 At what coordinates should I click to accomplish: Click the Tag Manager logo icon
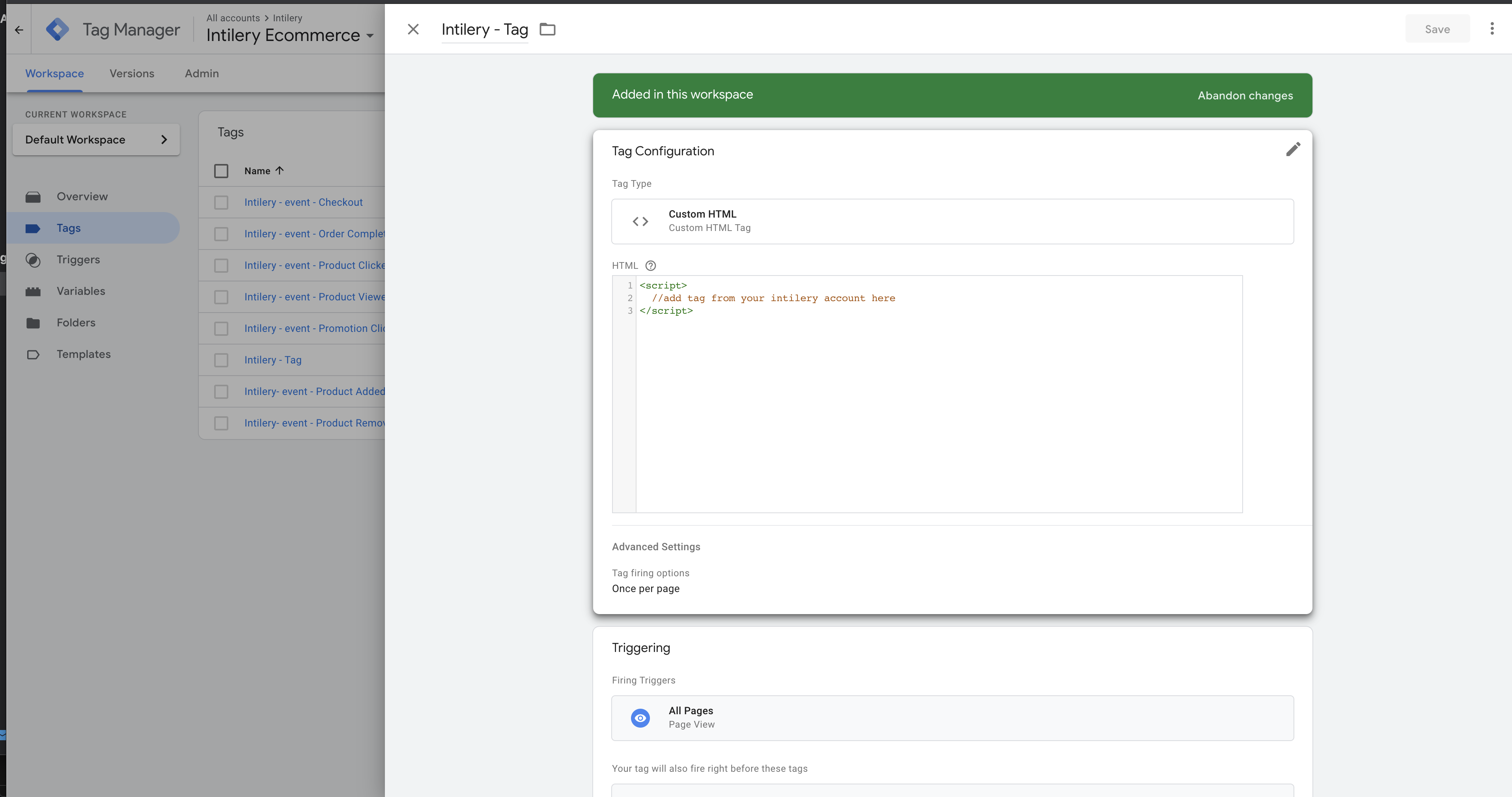(x=57, y=29)
